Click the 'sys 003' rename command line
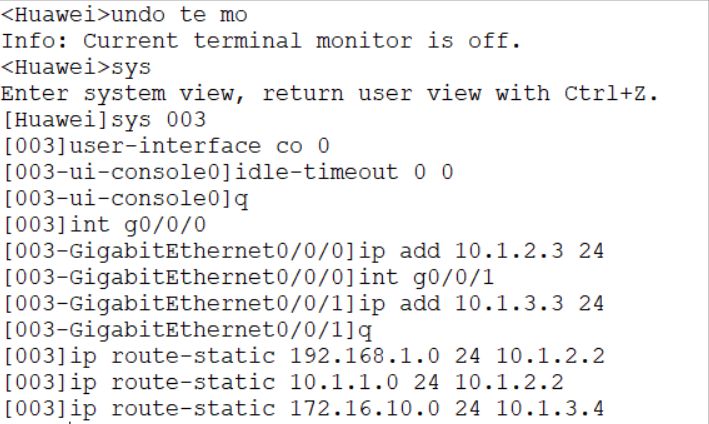Viewport: 709px width, 424px height. pos(104,120)
